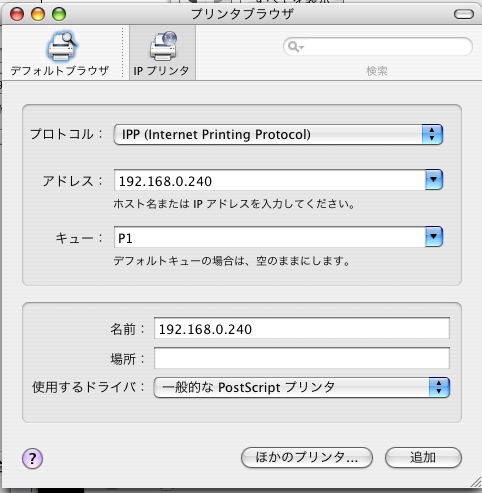Expand the キュー queue dropdown arrow

point(434,237)
